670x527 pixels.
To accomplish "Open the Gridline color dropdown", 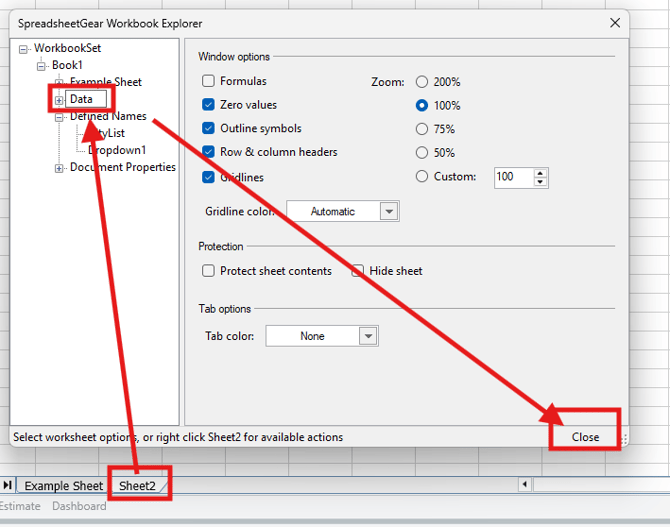I will 389,211.
